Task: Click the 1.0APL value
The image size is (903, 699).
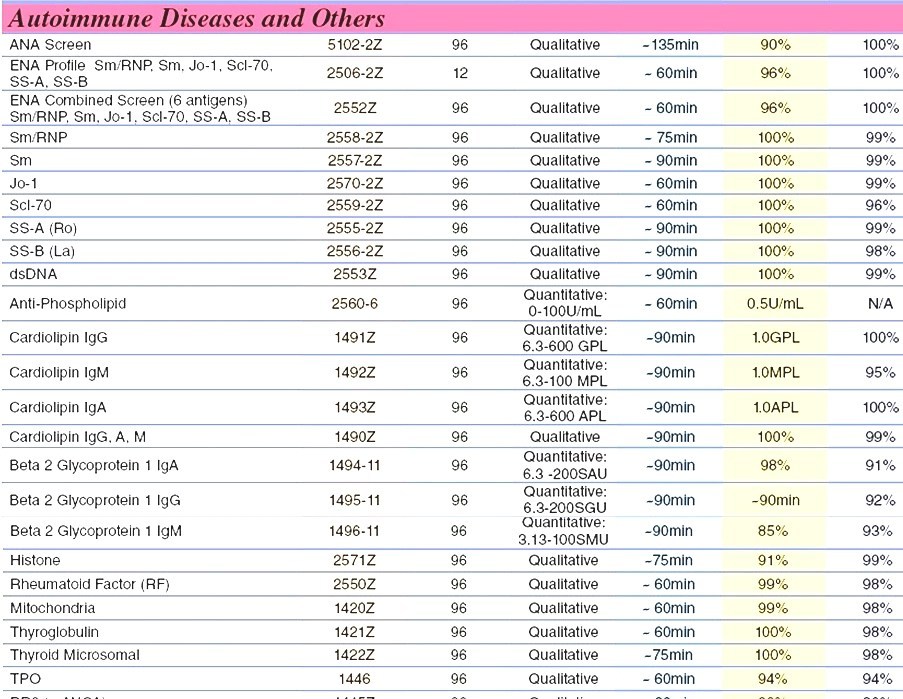Action: tap(776, 408)
